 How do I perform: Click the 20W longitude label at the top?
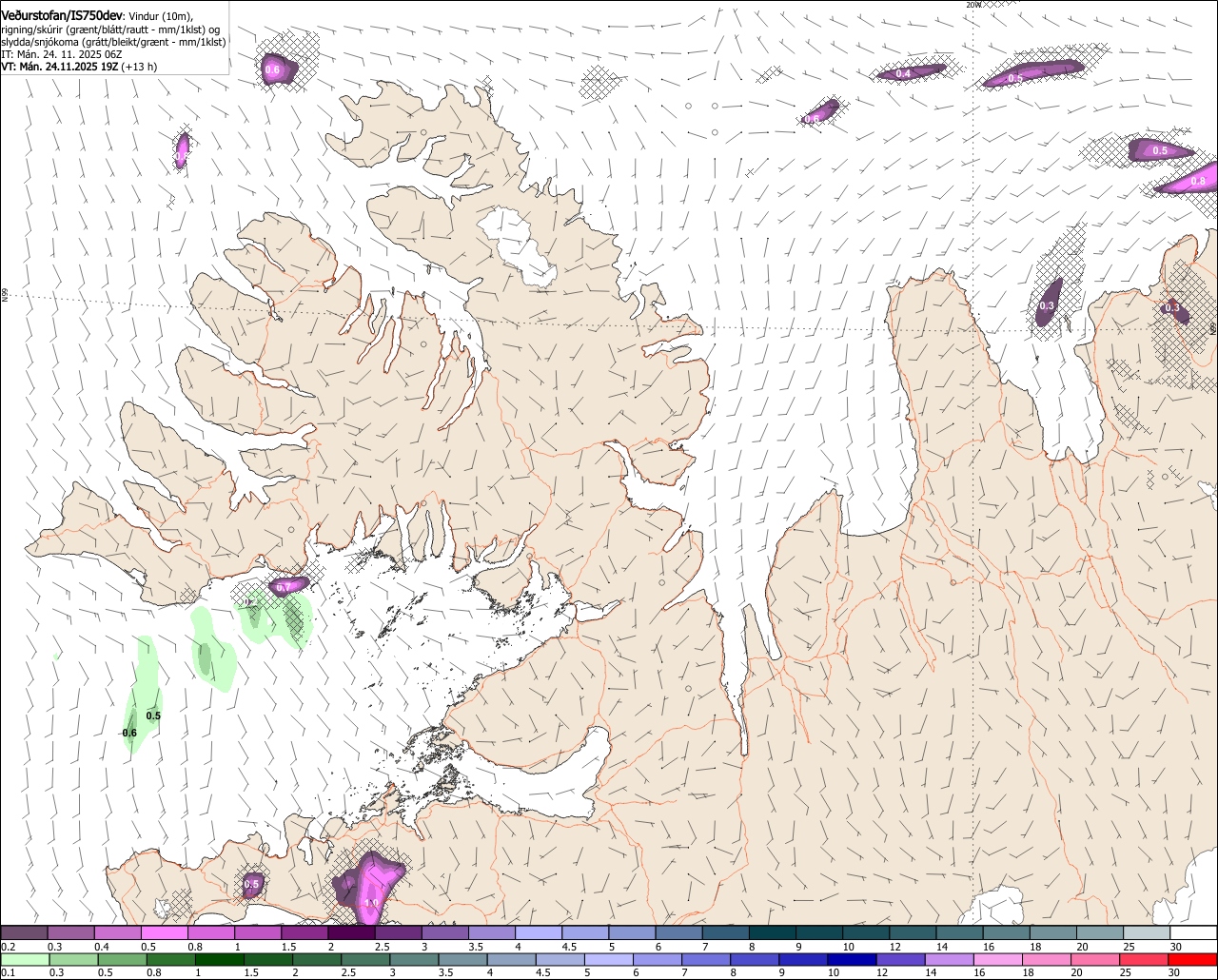[972, 5]
